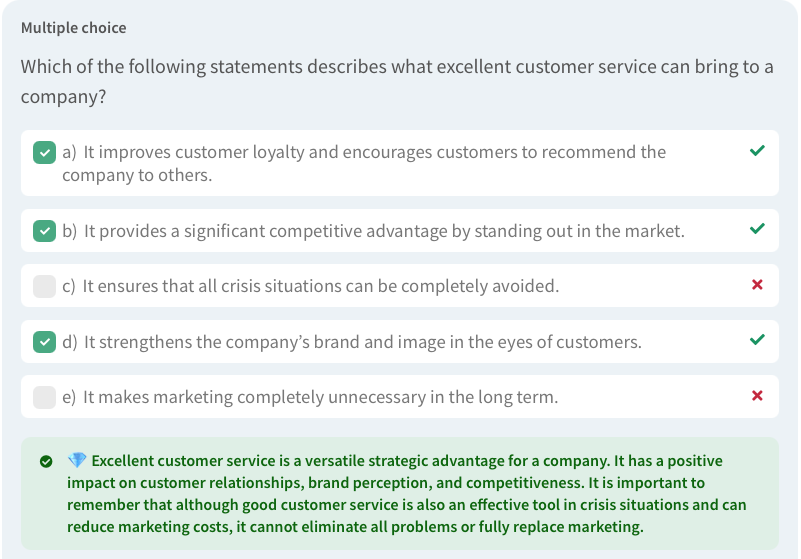801x559 pixels.
Task: Click answer text about marketing completely unnecessary
Action: tap(320, 397)
